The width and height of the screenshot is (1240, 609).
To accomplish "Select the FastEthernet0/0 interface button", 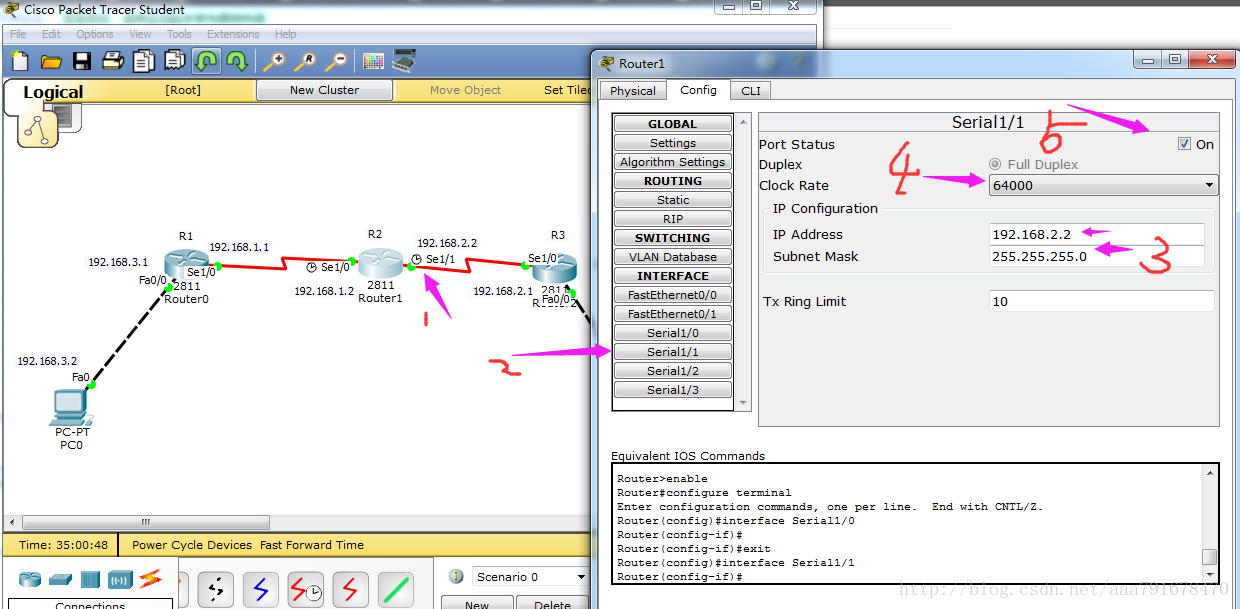I will [673, 295].
